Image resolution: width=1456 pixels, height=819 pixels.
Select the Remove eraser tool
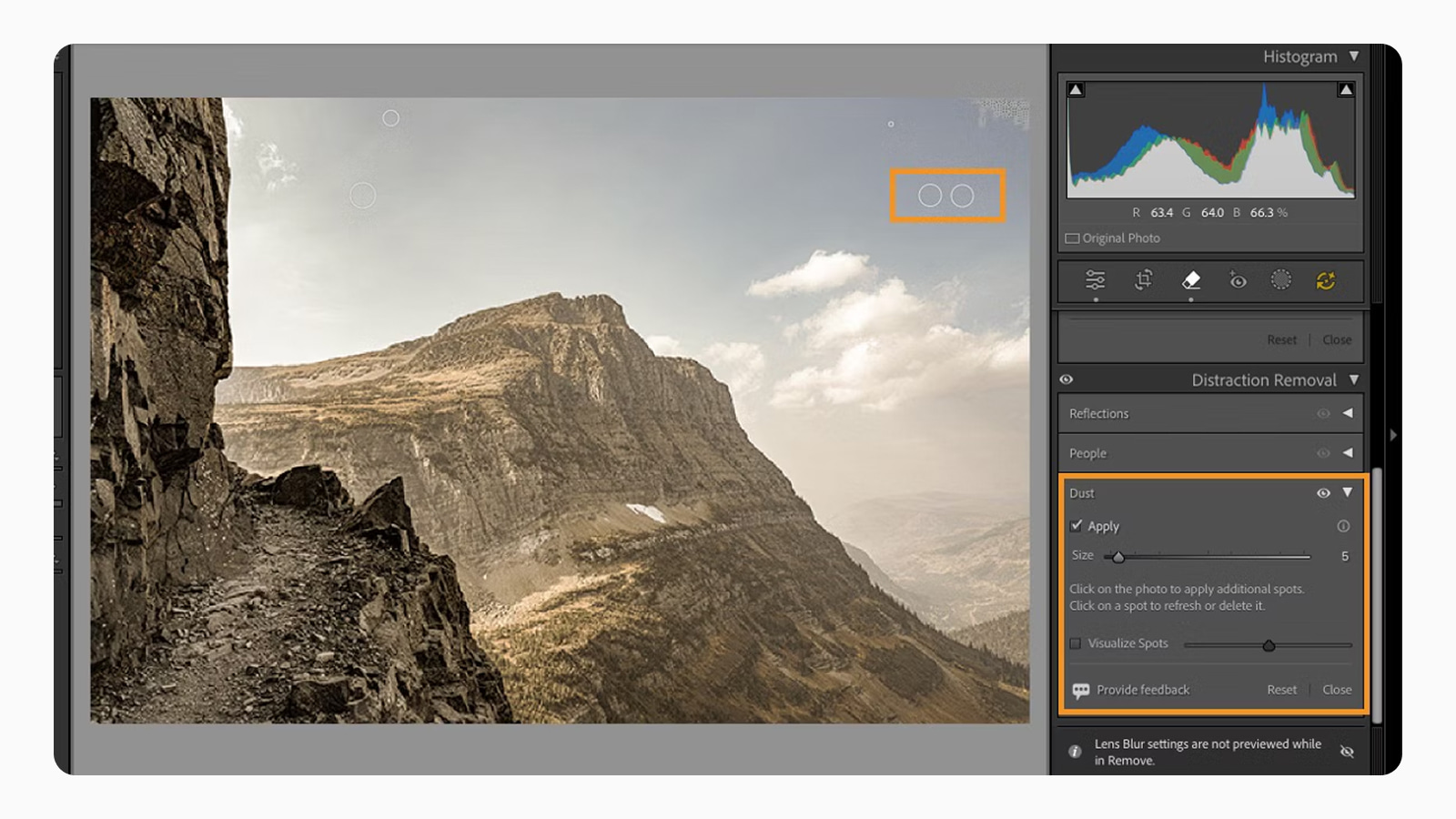click(1191, 280)
